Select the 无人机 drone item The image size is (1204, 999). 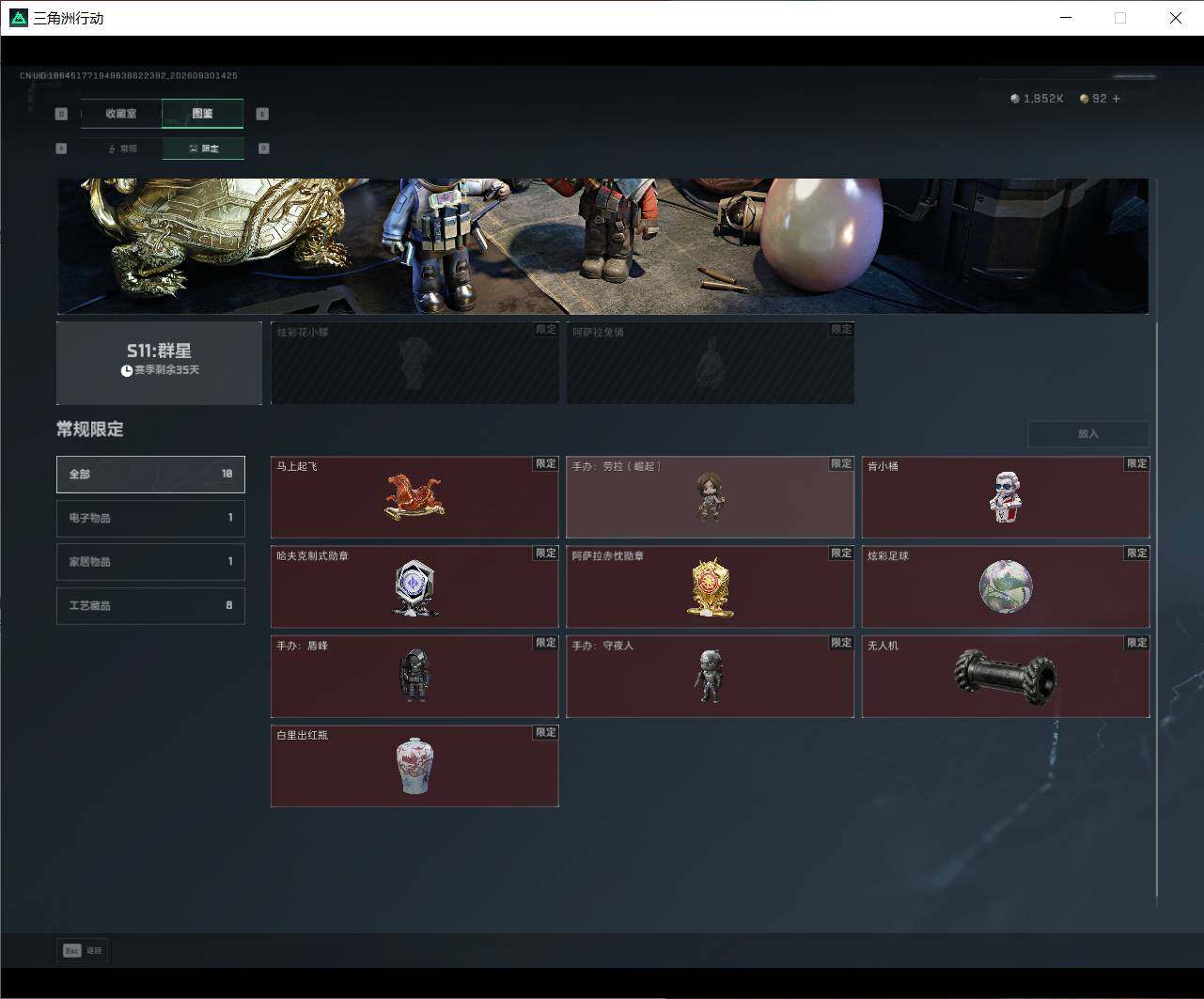point(1006,677)
